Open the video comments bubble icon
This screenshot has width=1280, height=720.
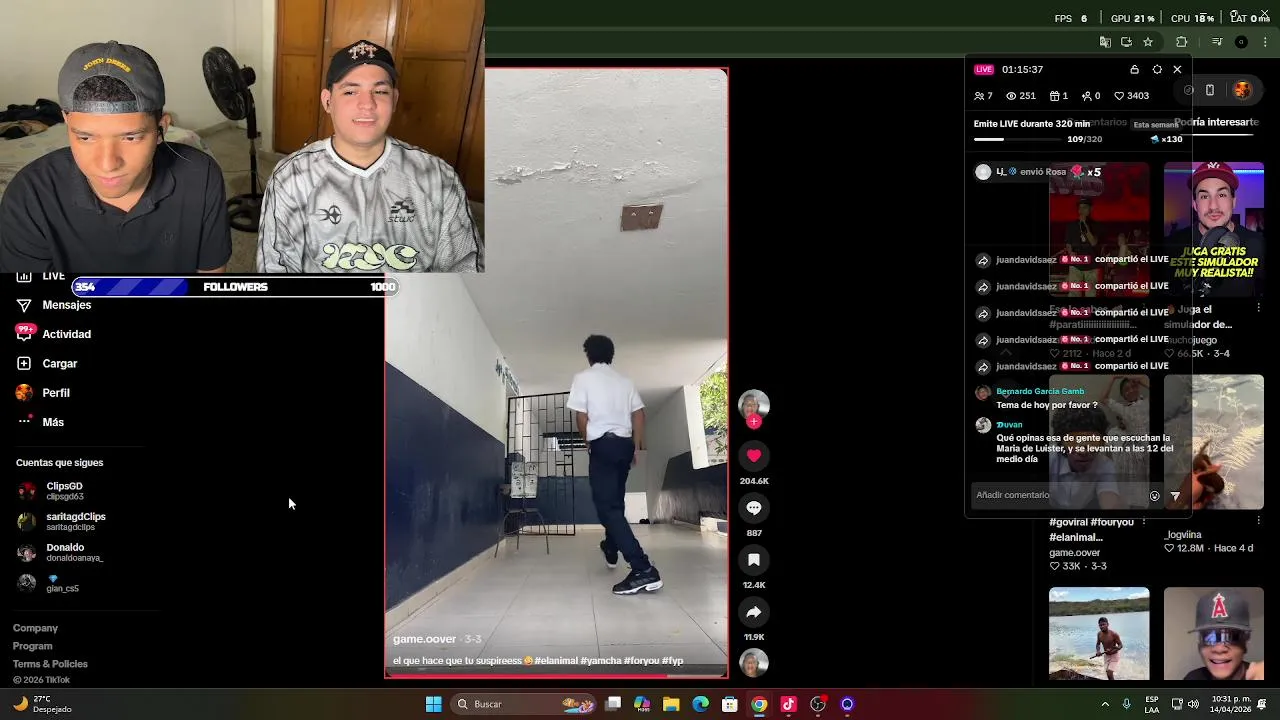pos(754,508)
